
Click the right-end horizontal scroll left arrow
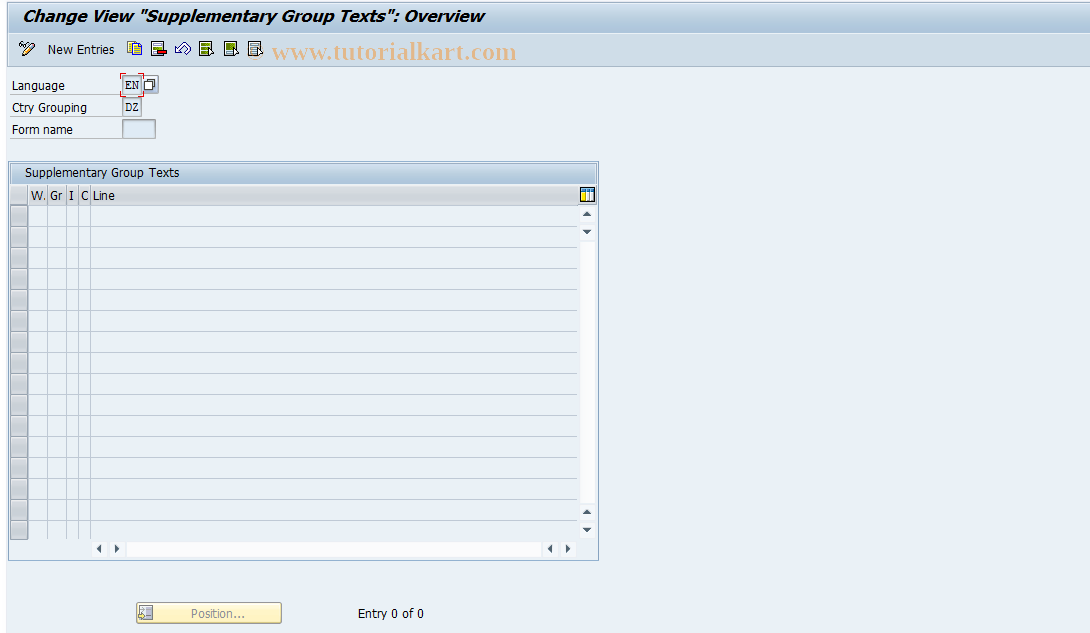coord(551,549)
